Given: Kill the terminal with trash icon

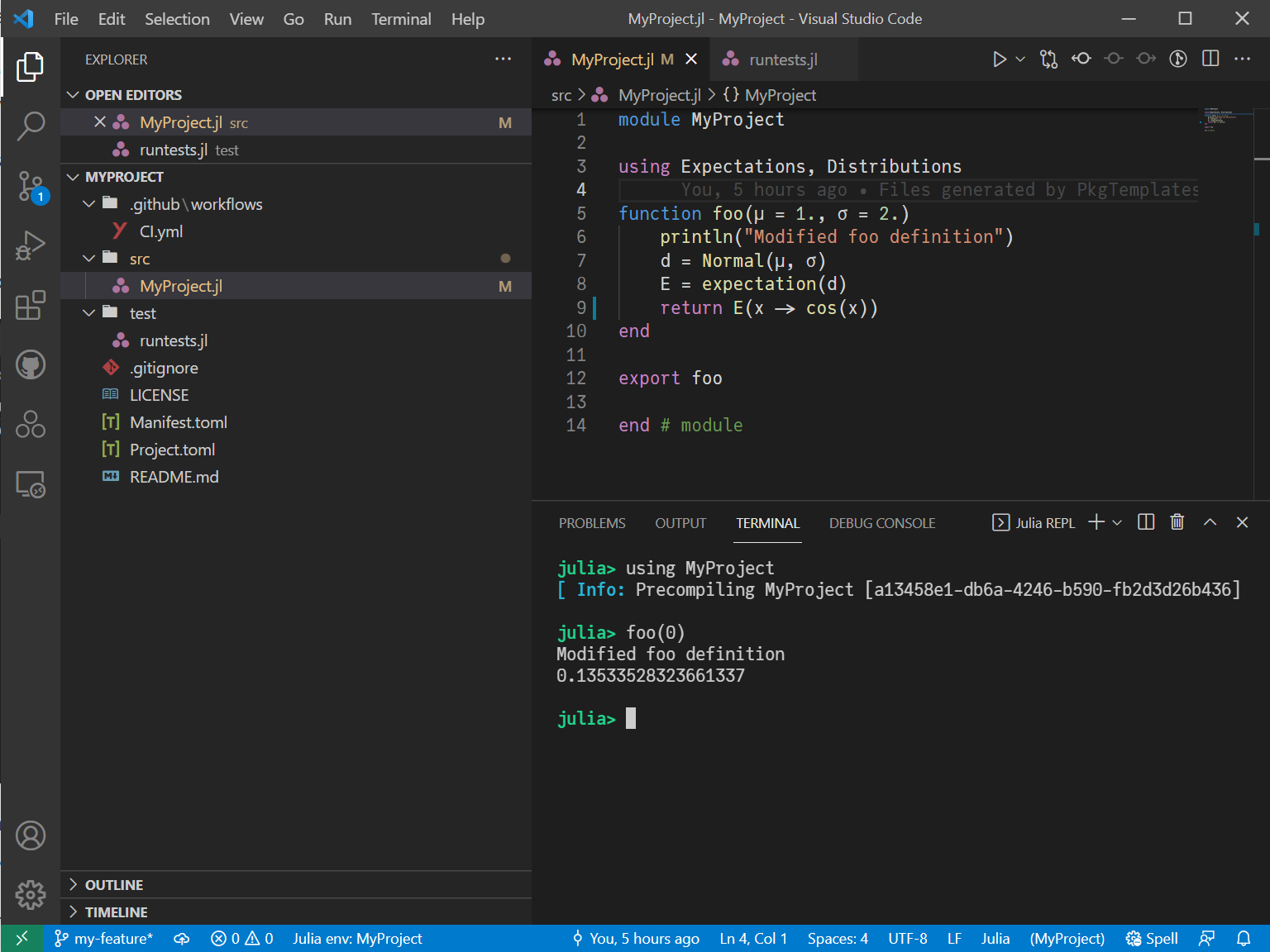Looking at the screenshot, I should point(1177,522).
